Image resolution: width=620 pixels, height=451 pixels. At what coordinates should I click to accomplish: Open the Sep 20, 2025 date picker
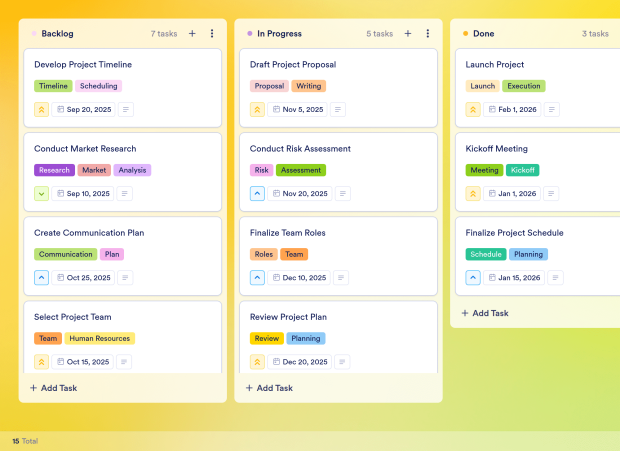[83, 109]
